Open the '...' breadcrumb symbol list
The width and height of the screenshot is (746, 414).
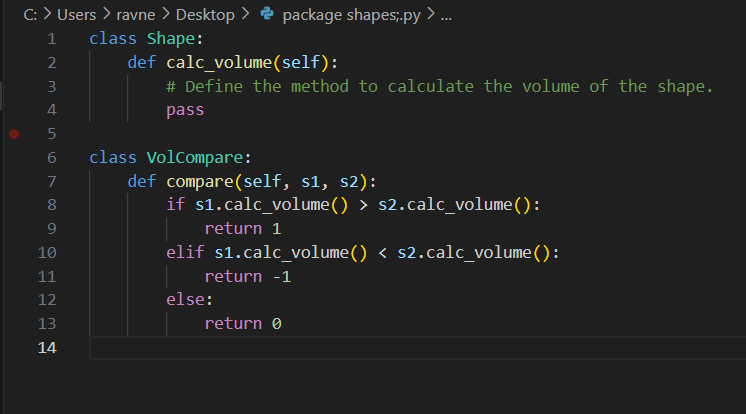[x=446, y=17]
